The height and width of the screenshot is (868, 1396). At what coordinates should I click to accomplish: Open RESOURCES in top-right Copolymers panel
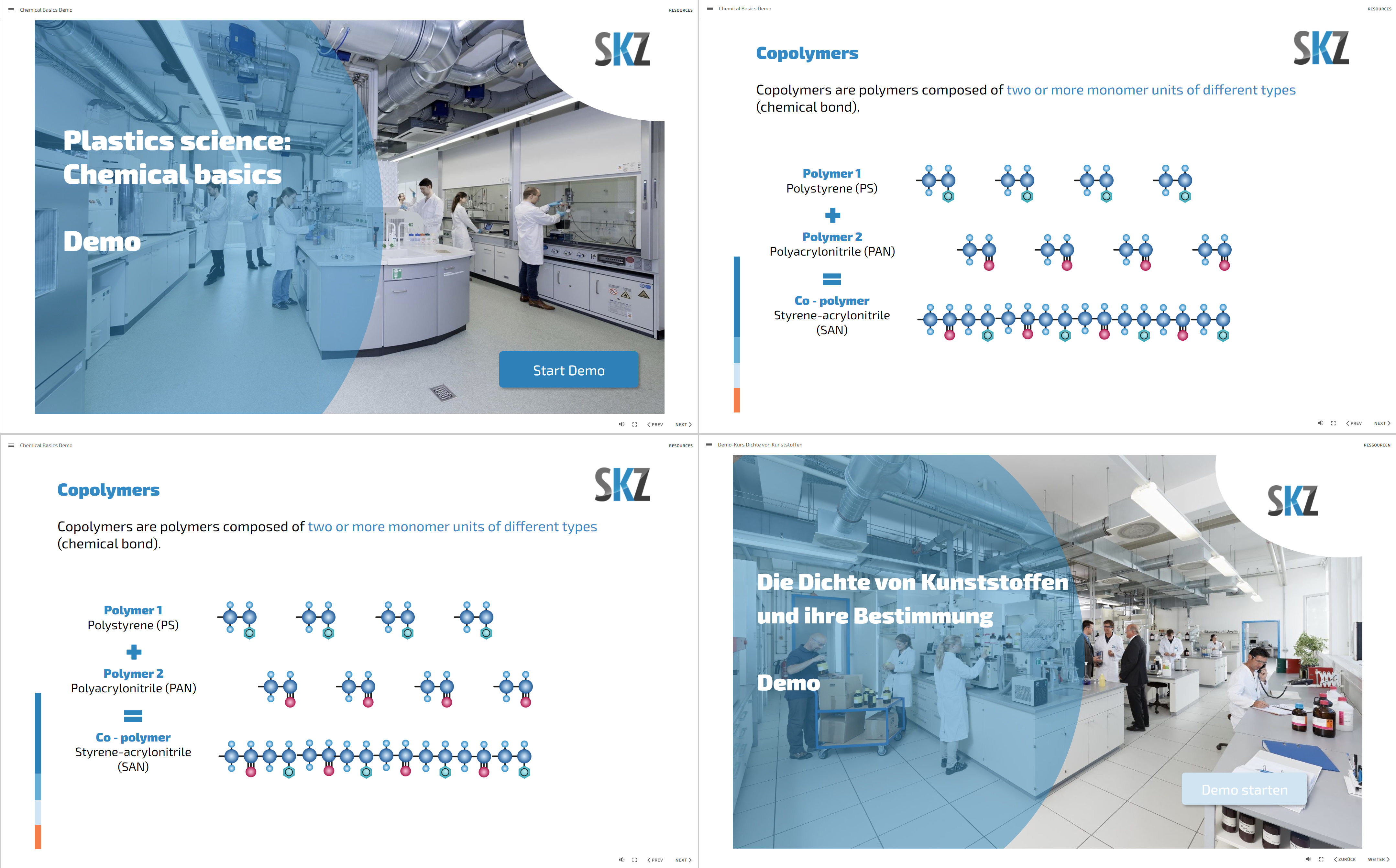[1379, 9]
